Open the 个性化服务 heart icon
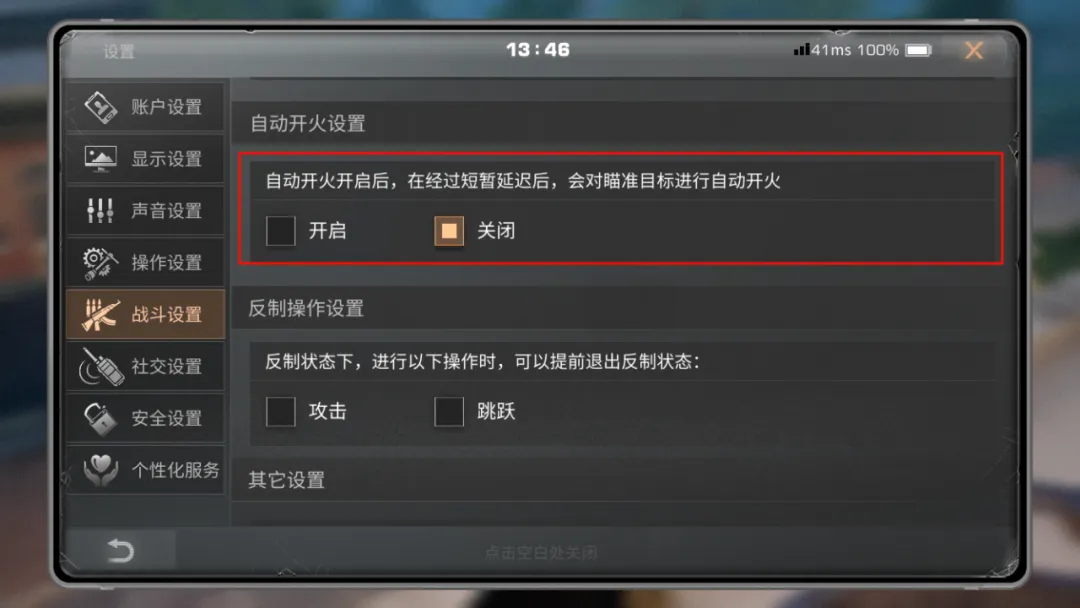This screenshot has height=608, width=1080. tap(101, 470)
